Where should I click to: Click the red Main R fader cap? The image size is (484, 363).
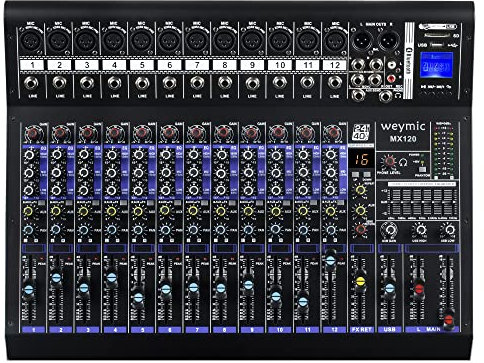449,321
